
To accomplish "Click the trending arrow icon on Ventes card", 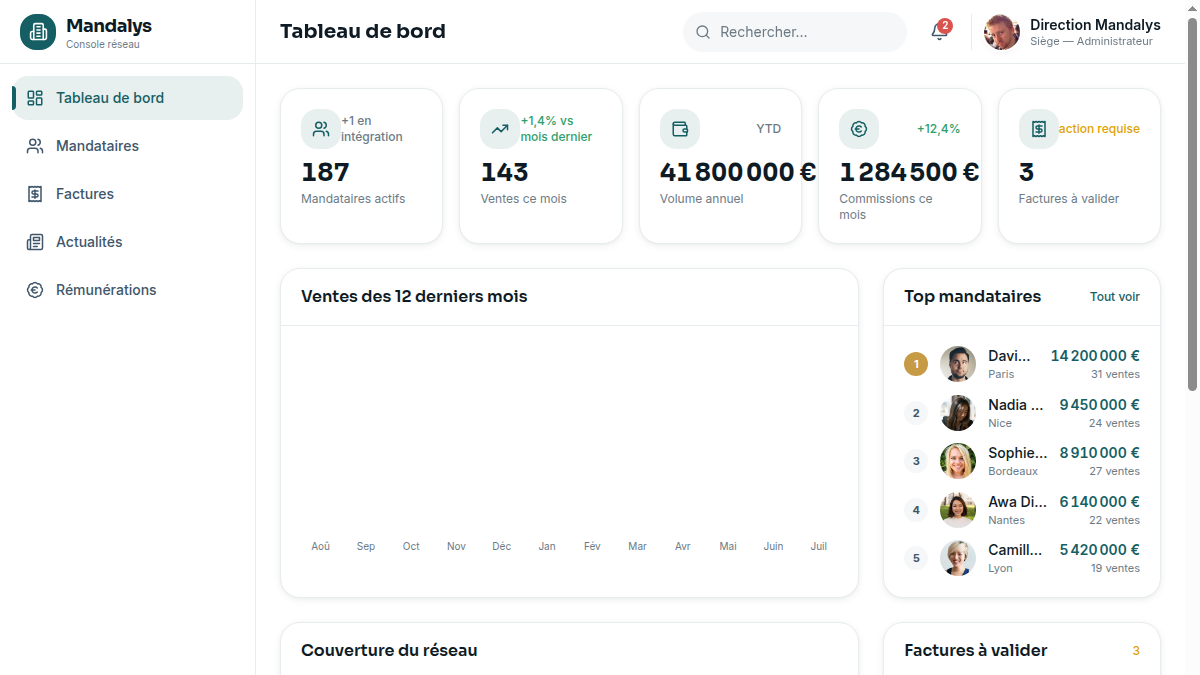I will 500,129.
